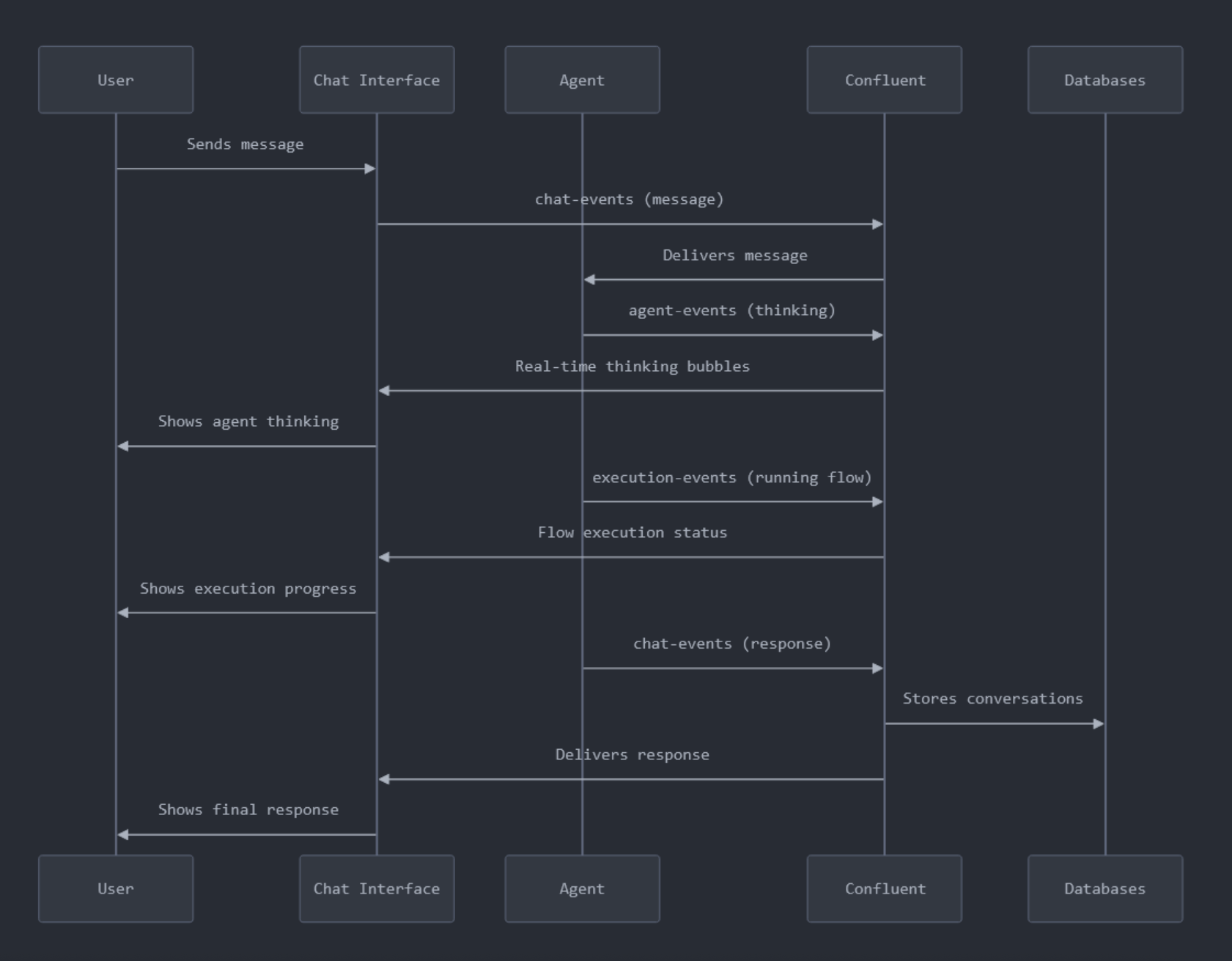The image size is (1232, 961).
Task: Click the top Agent participant box
Action: 582,80
